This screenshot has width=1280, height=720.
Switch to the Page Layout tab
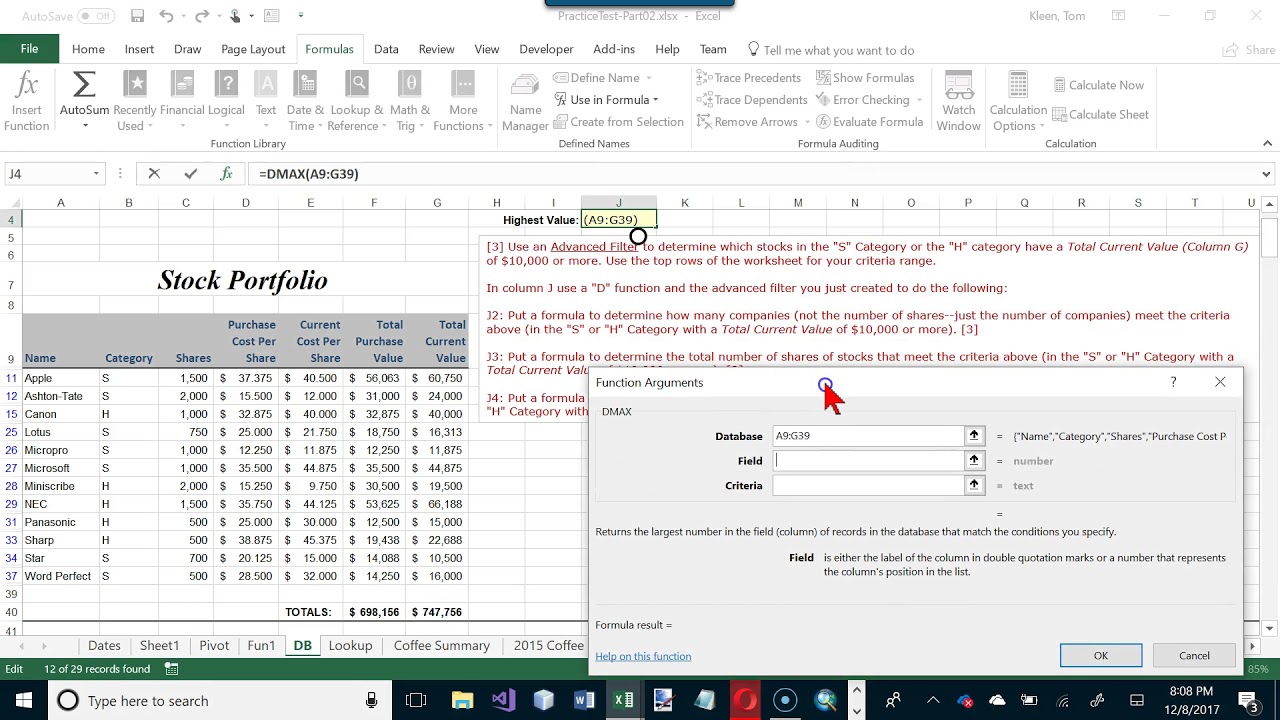coord(253,49)
